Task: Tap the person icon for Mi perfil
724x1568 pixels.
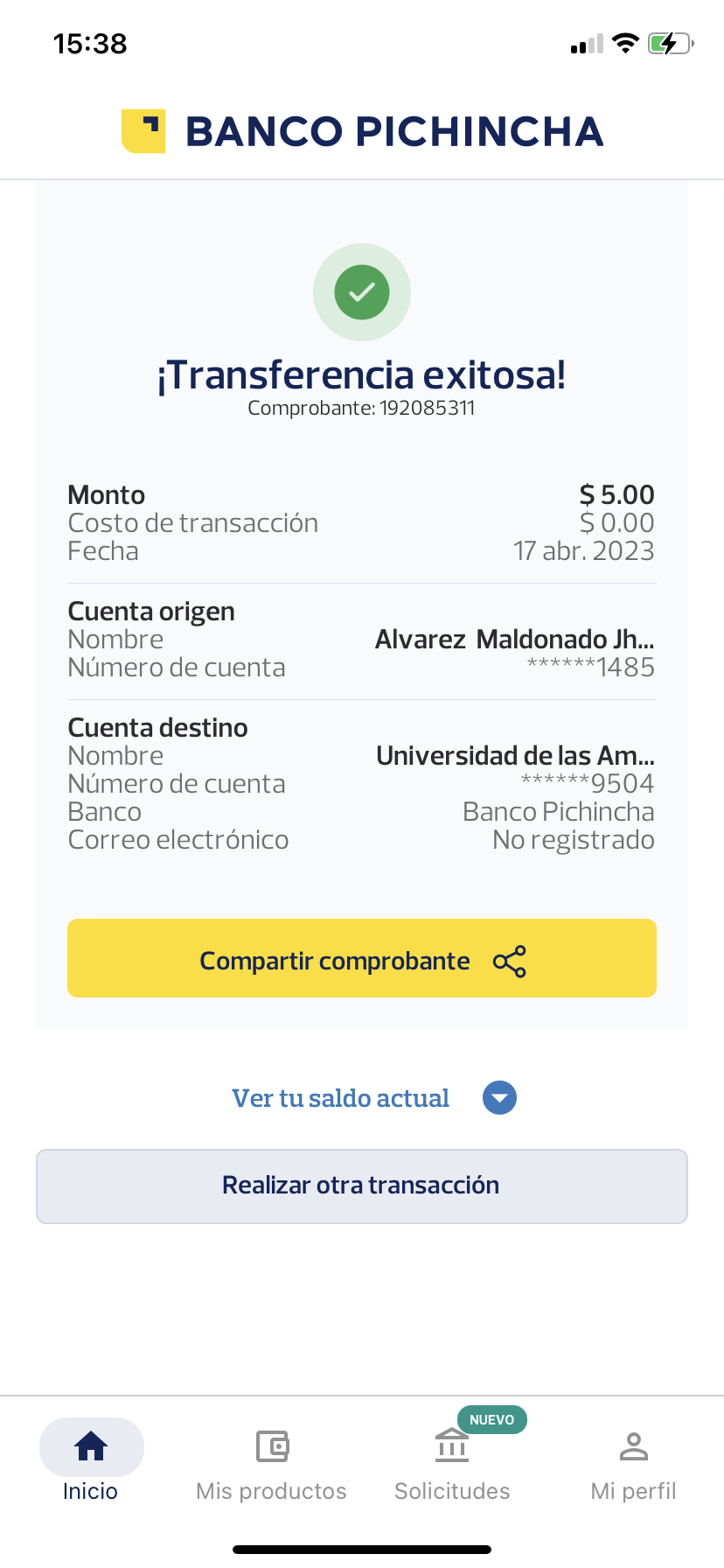Action: pos(633,1446)
